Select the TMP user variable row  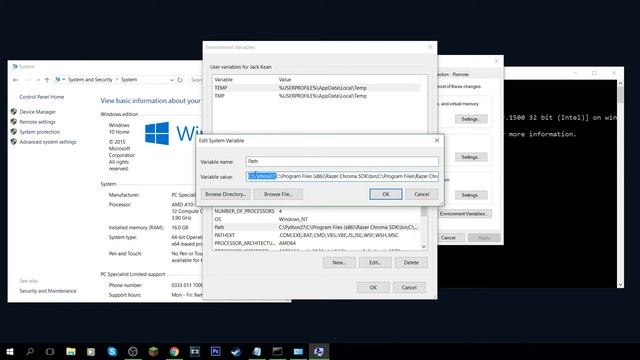tap(316, 96)
